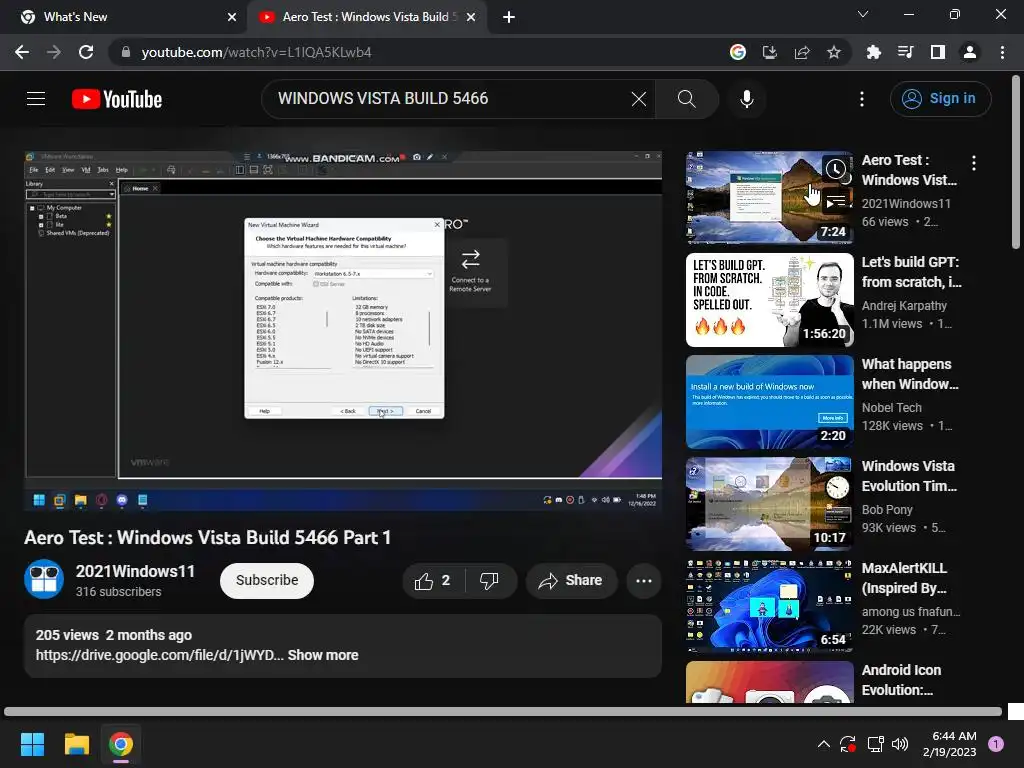Open Windows Start menu
1024x768 pixels.
coord(32,744)
